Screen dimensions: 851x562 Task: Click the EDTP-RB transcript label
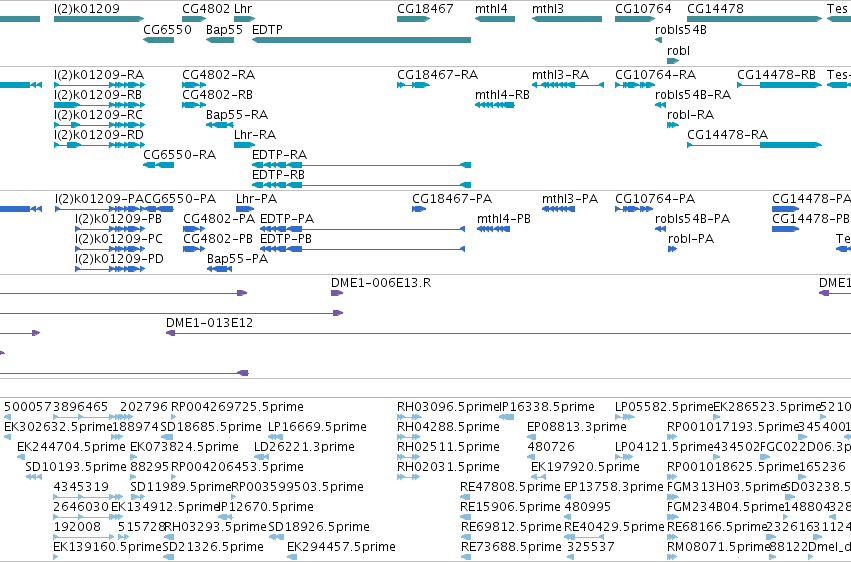pyautogui.click(x=278, y=175)
